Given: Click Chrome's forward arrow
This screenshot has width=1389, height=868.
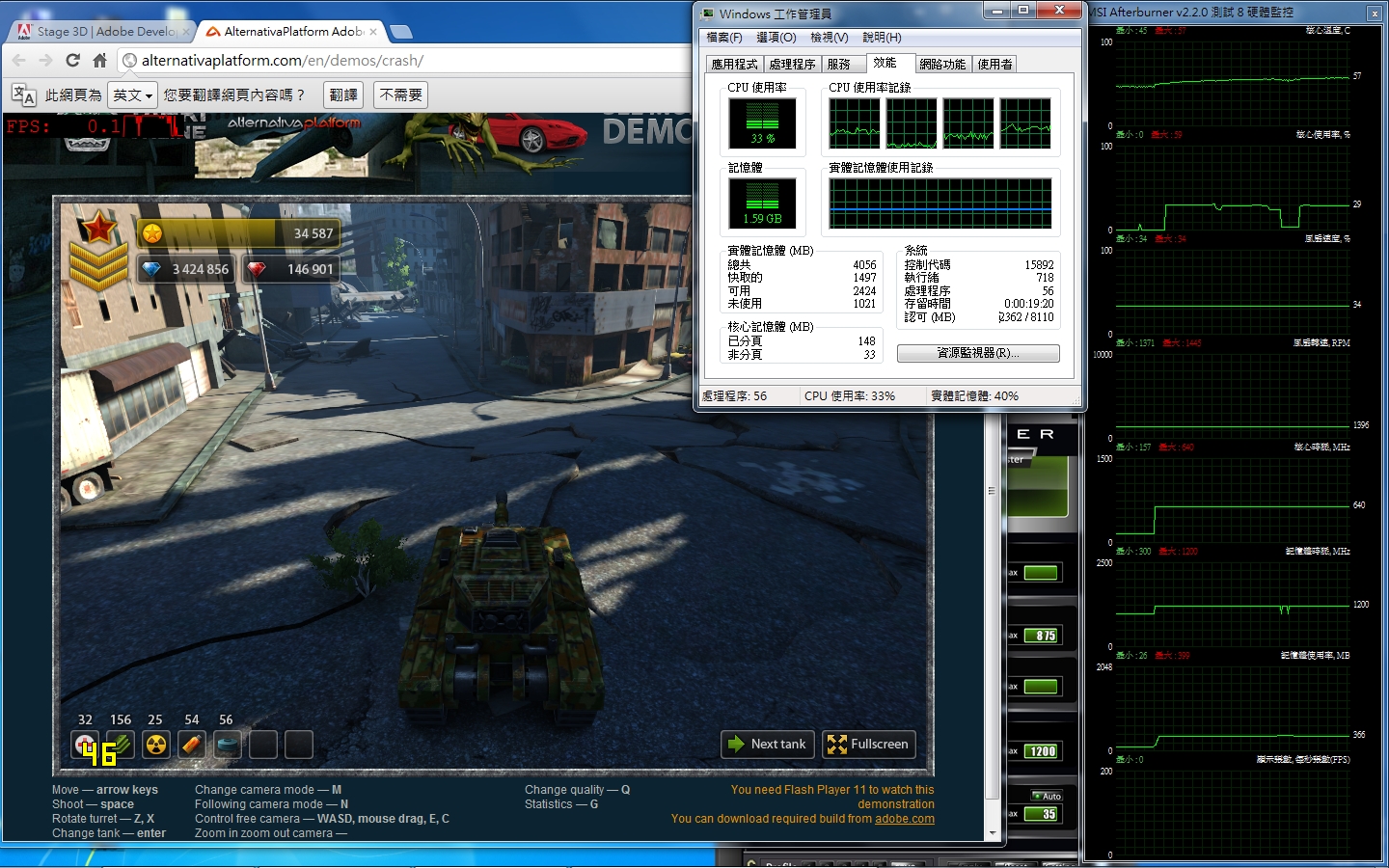Looking at the screenshot, I should coord(46,60).
